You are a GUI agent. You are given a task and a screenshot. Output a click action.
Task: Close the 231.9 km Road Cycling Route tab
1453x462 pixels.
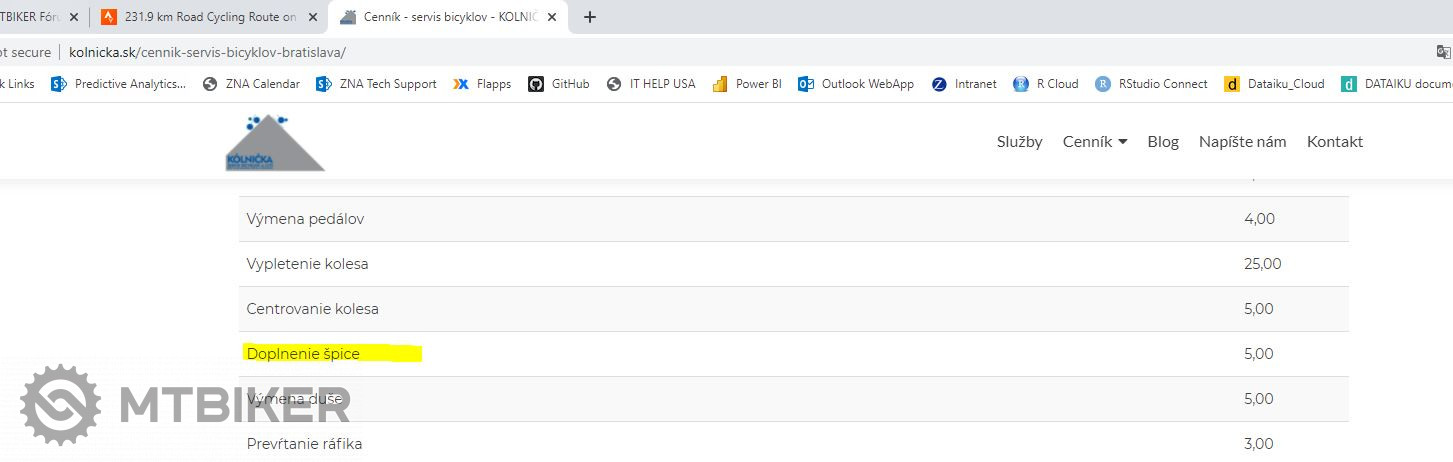(x=313, y=17)
